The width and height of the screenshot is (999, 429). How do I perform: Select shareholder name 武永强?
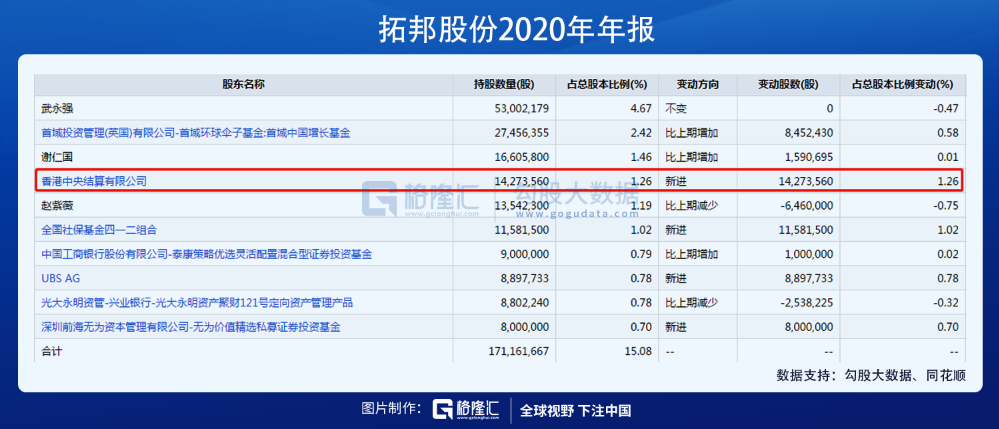pyautogui.click(x=57, y=108)
